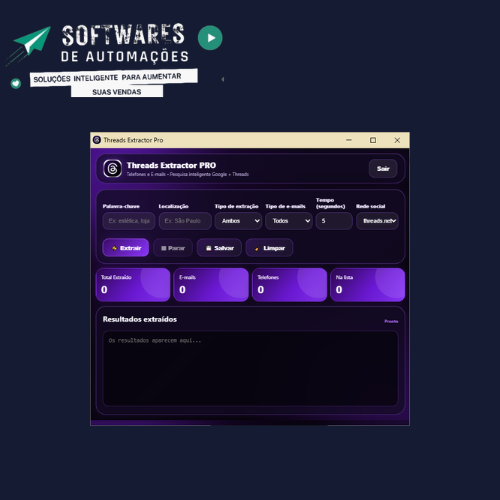Click the Na lista stat card
Image resolution: width=500 pixels, height=500 pixels.
click(x=368, y=285)
